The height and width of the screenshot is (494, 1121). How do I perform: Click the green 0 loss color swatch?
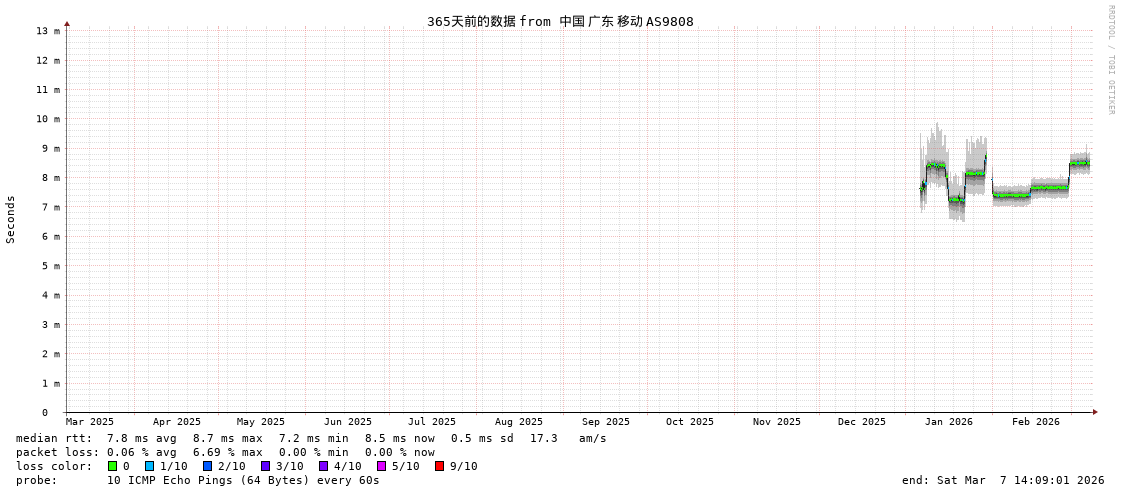tap(113, 466)
